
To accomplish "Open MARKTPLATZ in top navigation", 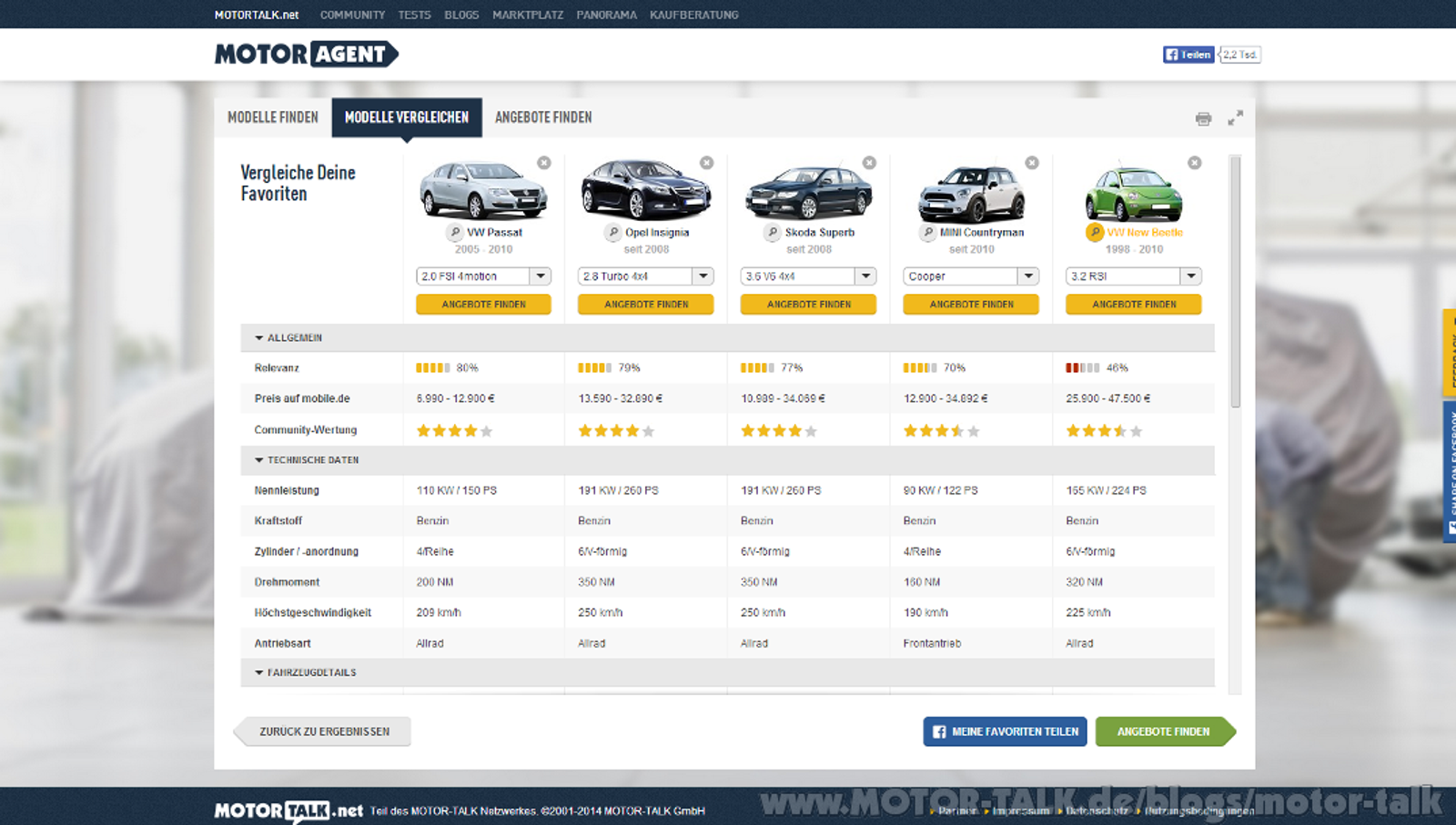I will click(x=528, y=15).
